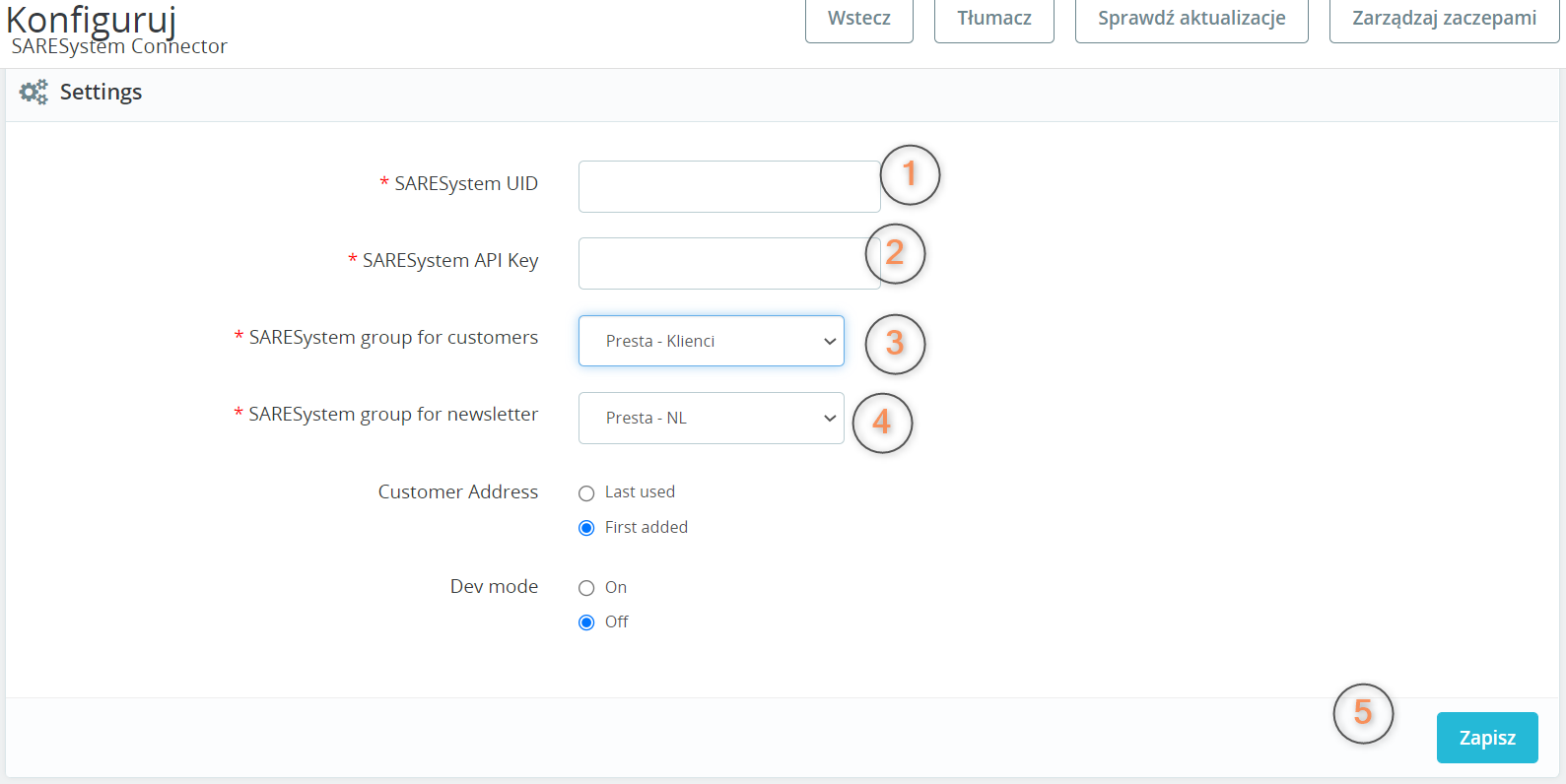Screen dimensions: 1566x784
Task: Click the SARESystem API Key label
Action: pyautogui.click(x=450, y=260)
